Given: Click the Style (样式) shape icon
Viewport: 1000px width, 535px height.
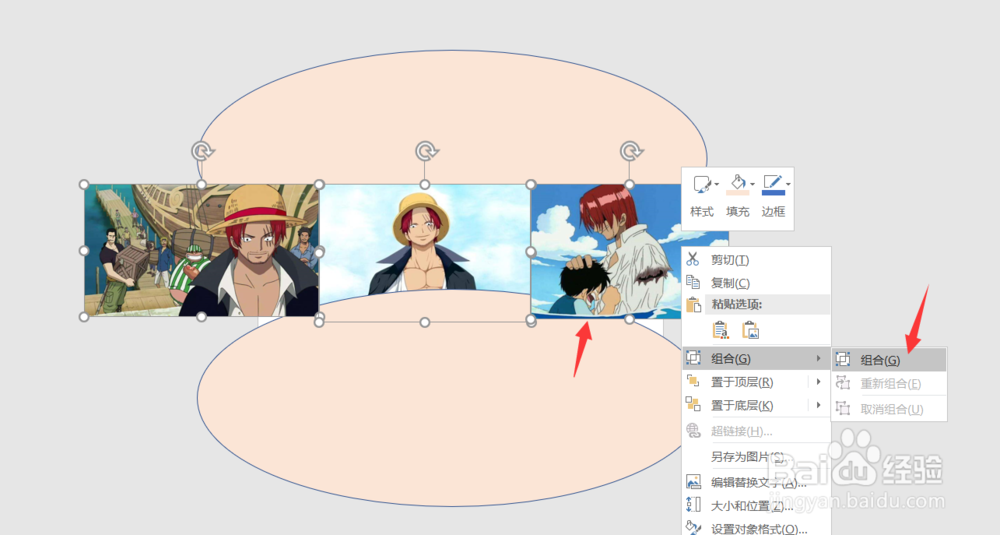Looking at the screenshot, I should [x=702, y=184].
